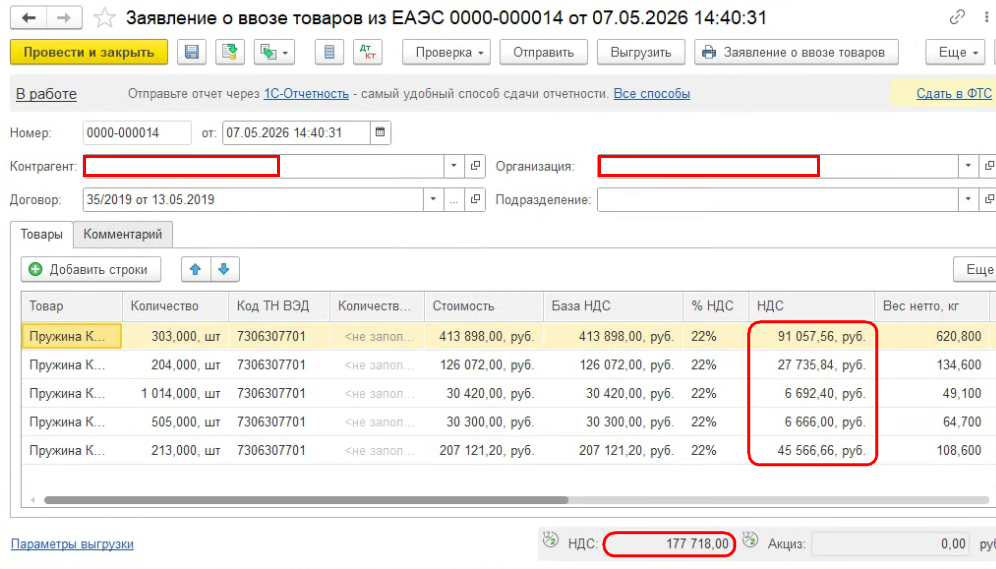Select НДС cell 91 057,56 руб.
The image size is (996, 569).
pos(811,337)
